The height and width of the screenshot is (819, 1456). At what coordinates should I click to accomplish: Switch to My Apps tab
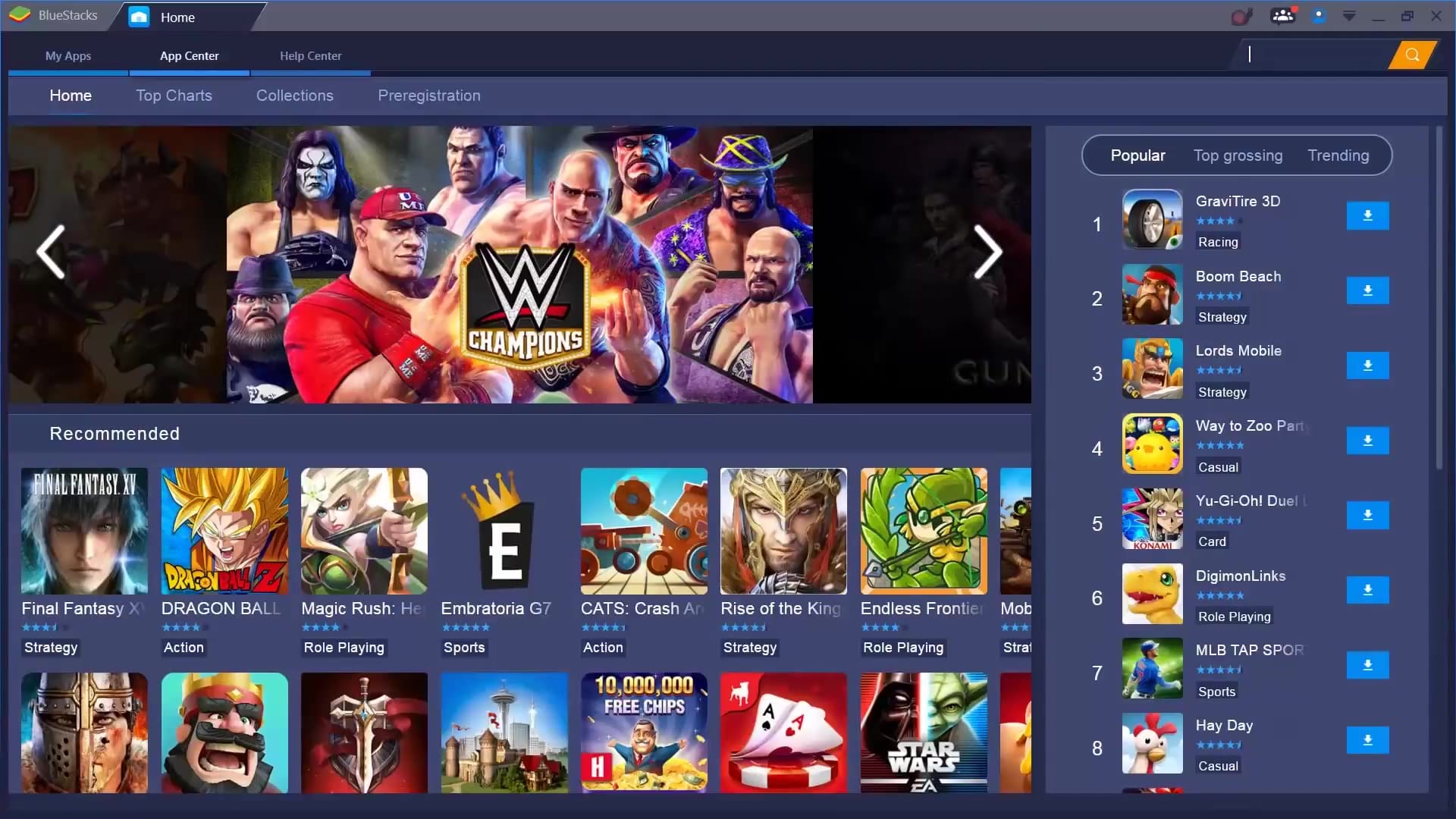click(x=68, y=56)
